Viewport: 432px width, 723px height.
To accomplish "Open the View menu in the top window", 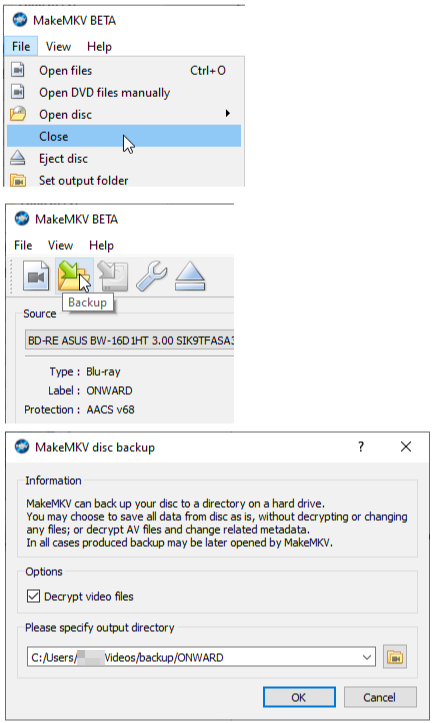I will coord(59,47).
